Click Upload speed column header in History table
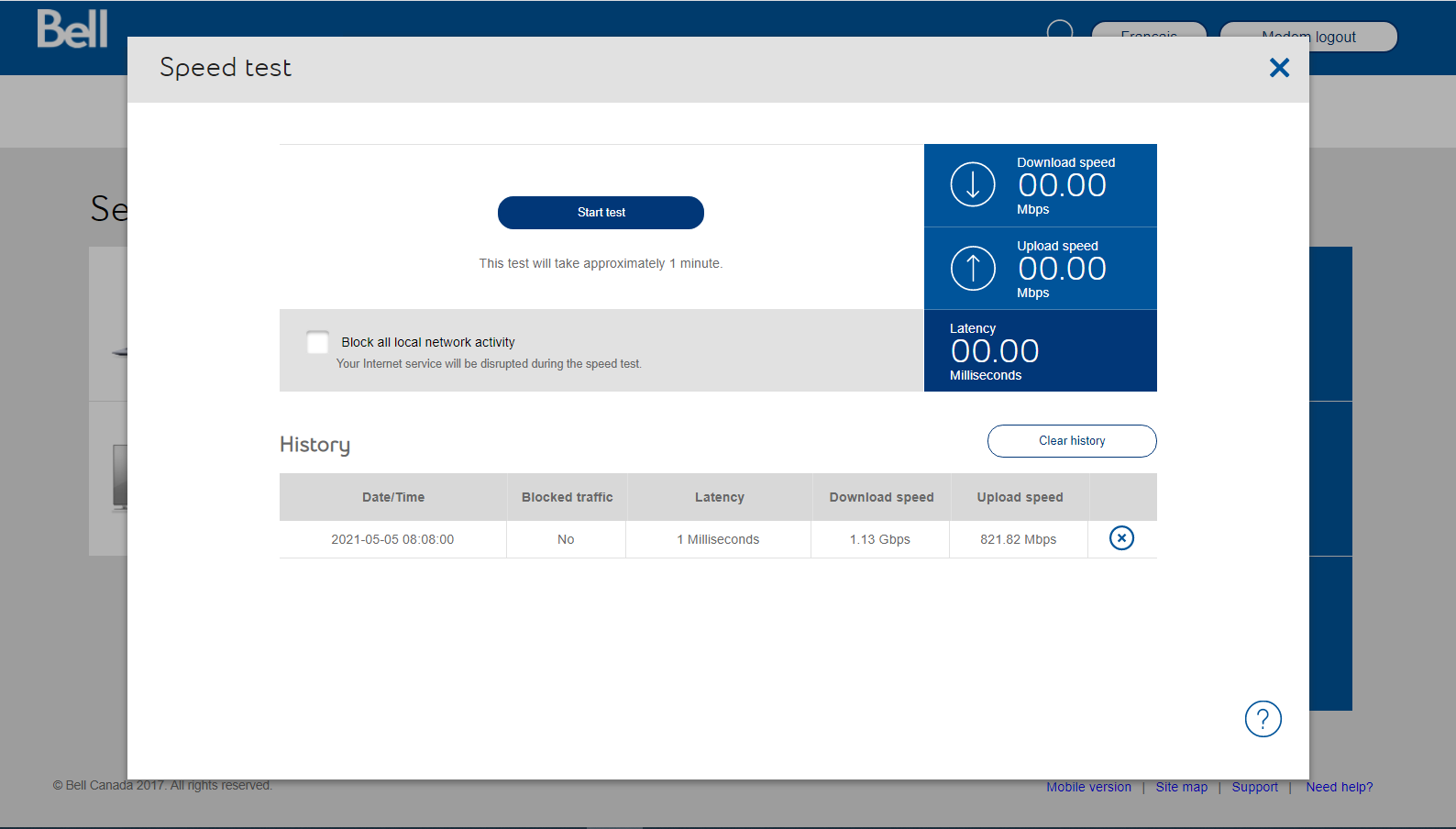Screen dimensions: 1456x829 1020,497
